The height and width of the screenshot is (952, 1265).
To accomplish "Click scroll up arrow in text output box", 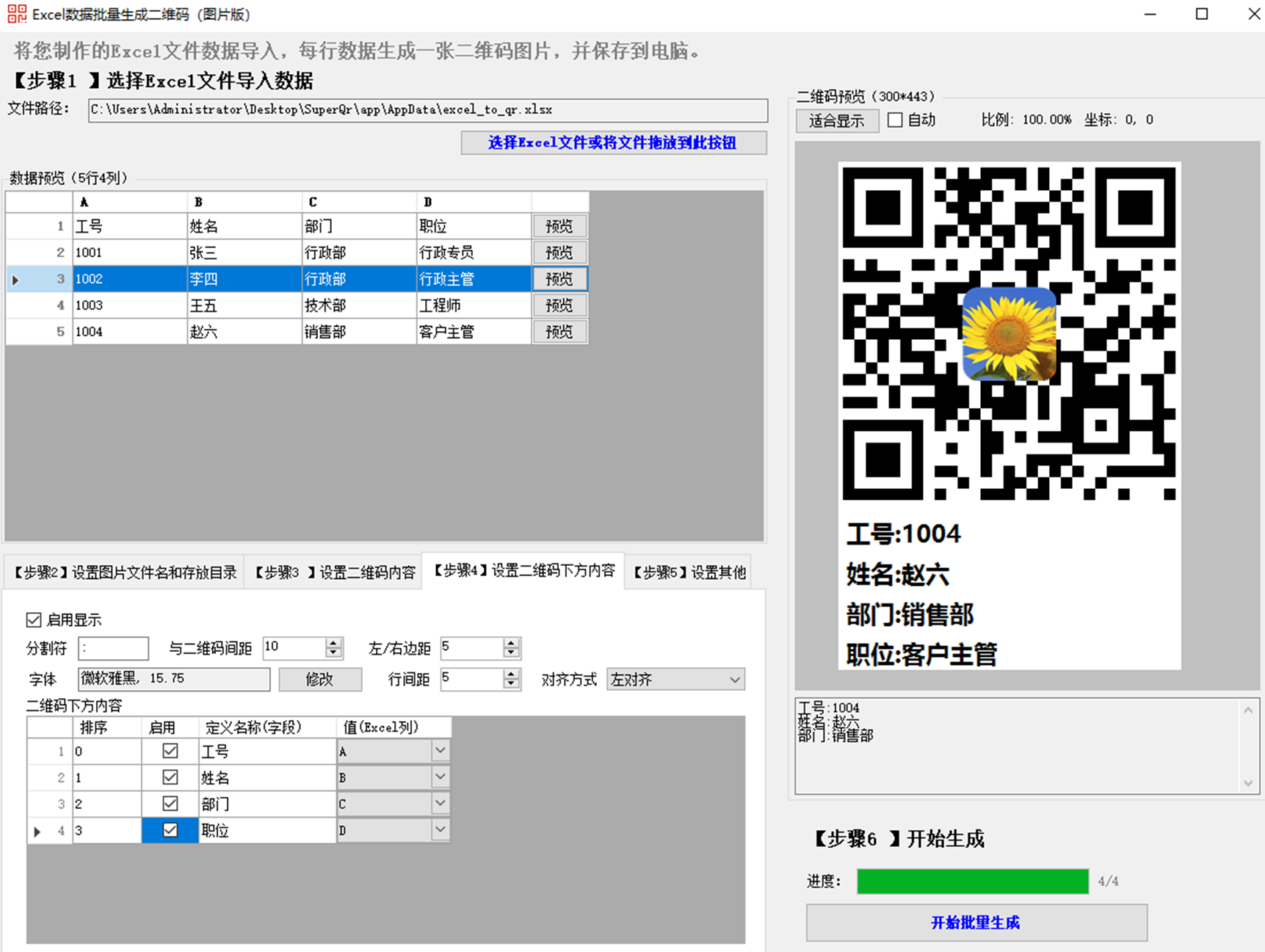I will coord(1248,710).
